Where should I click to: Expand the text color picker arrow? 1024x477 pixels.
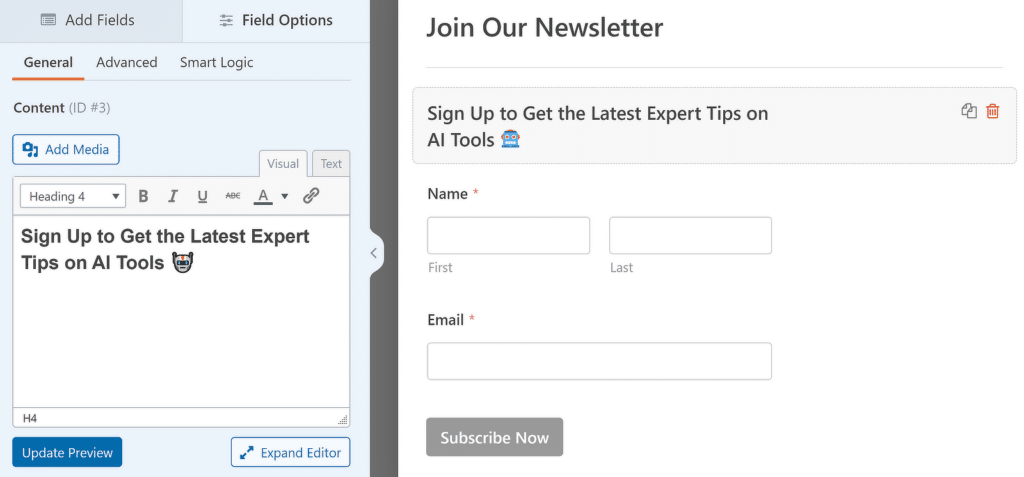tap(284, 196)
